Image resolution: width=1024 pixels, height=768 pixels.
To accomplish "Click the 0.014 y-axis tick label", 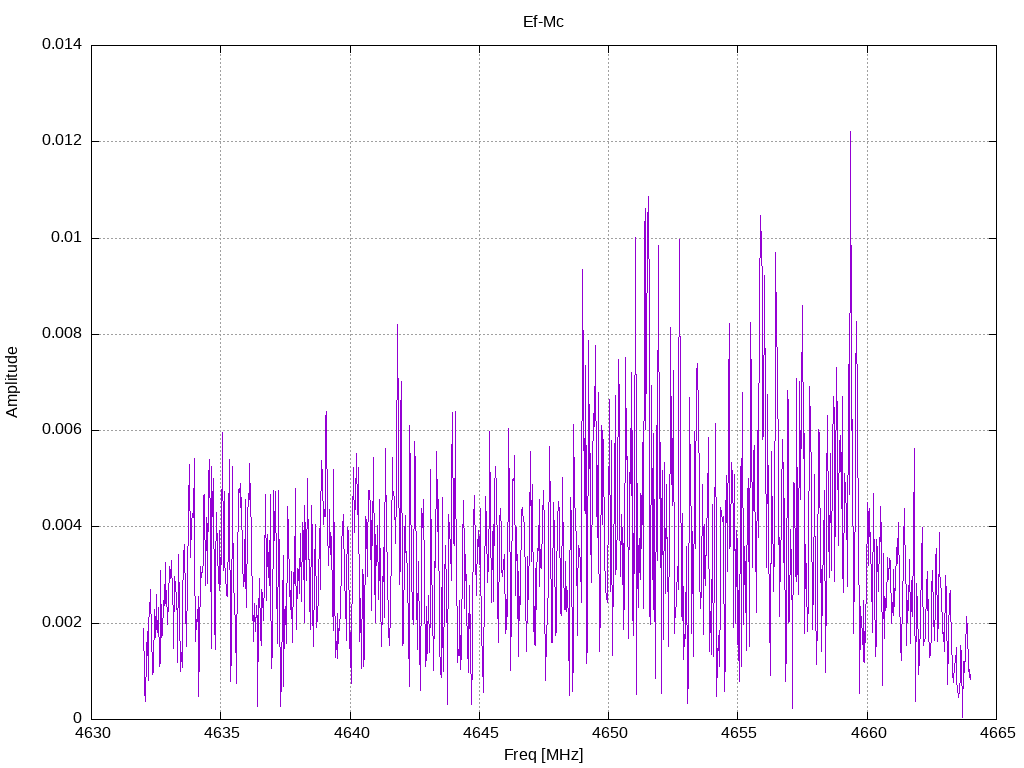I will pos(62,44).
